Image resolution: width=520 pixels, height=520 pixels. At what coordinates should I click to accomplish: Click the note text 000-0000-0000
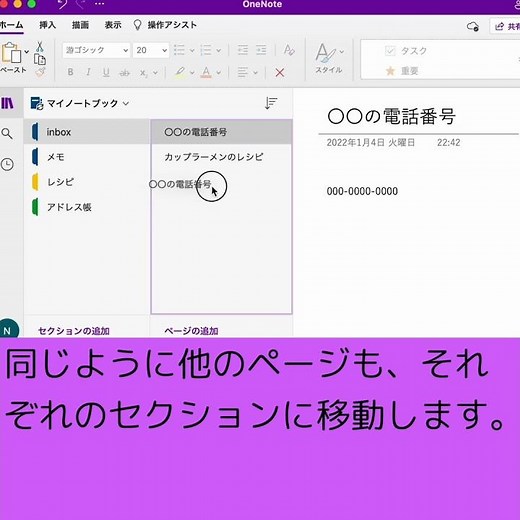(362, 191)
